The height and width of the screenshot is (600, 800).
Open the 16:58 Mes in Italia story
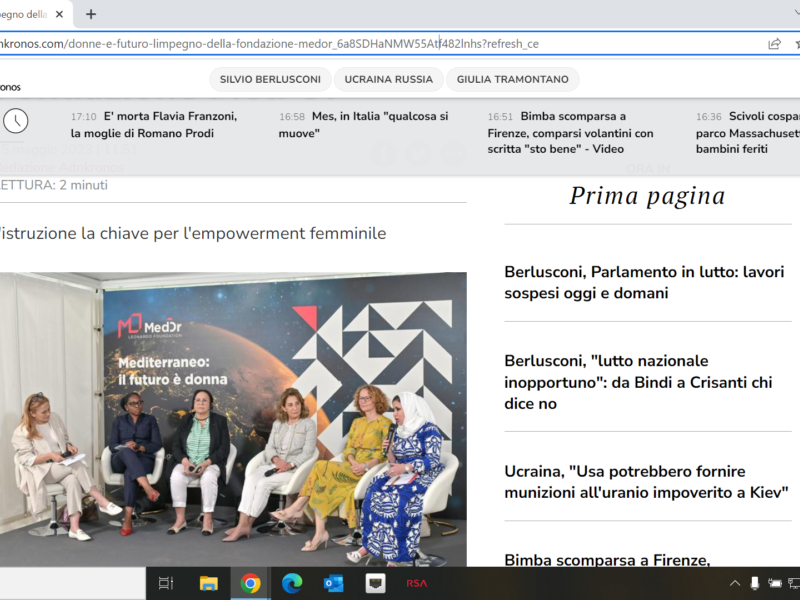pos(363,124)
